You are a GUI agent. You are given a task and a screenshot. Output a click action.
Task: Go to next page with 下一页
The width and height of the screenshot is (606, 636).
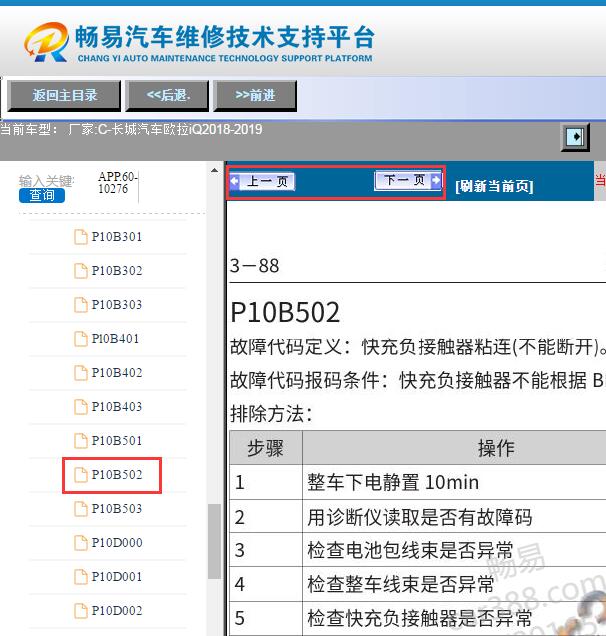tap(408, 180)
